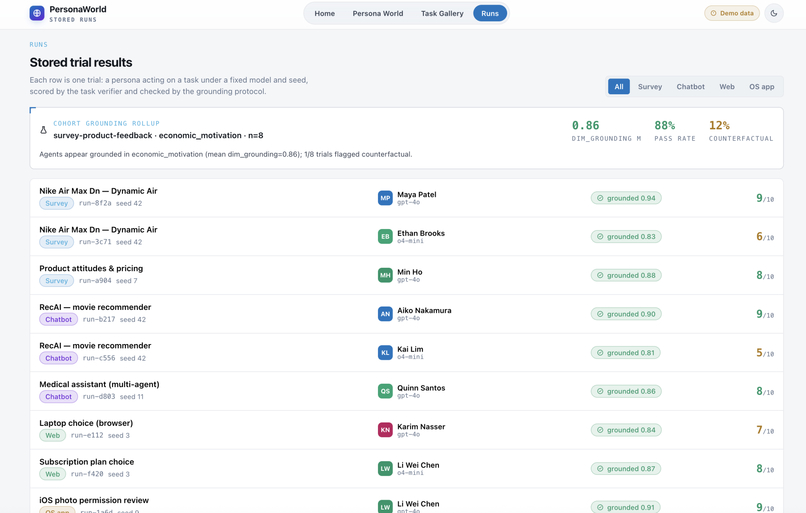
Task: Click Maya Patel's score 9/10
Action: (x=765, y=198)
